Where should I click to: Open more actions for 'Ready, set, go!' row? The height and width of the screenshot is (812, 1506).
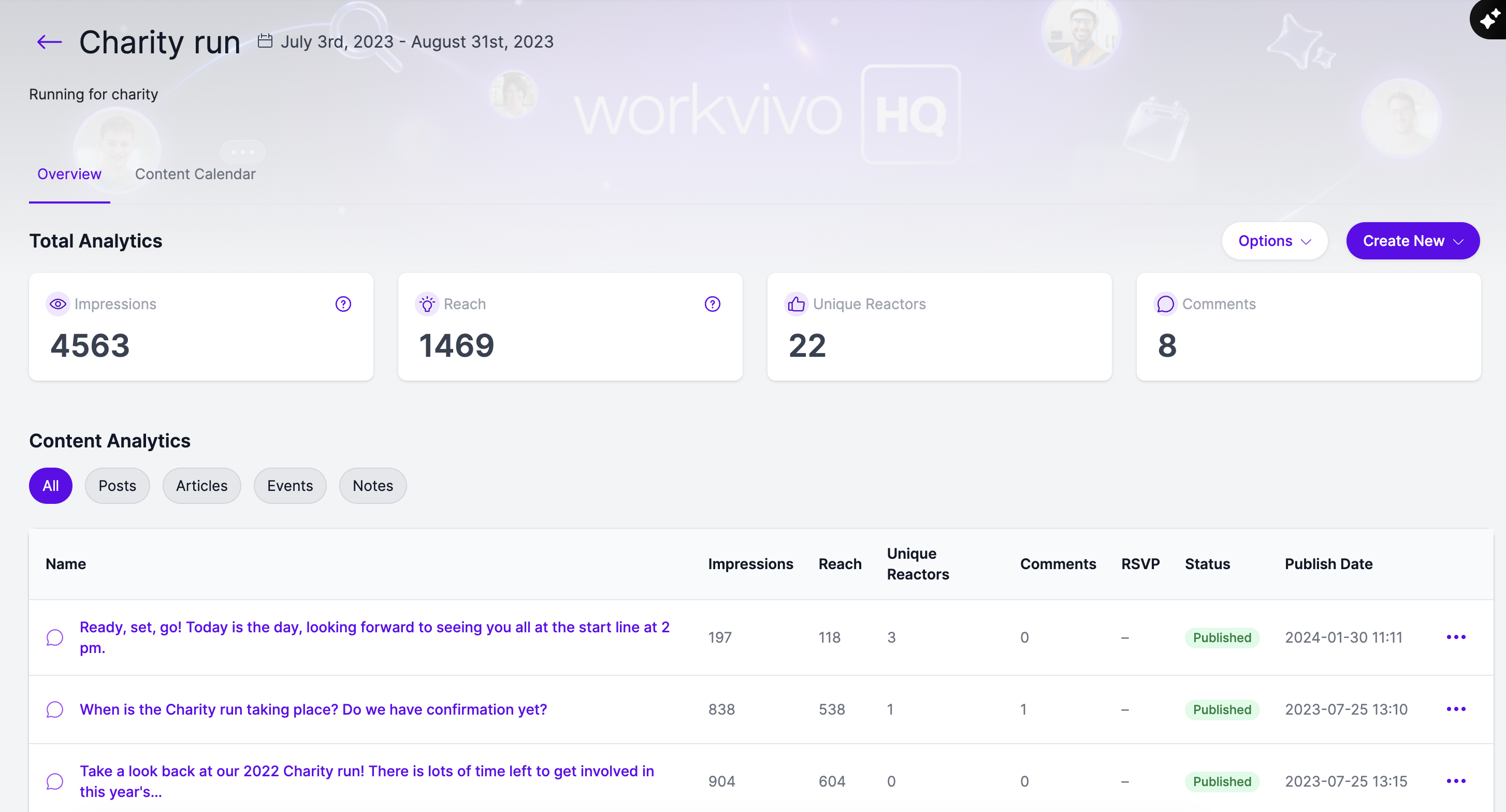(1456, 636)
